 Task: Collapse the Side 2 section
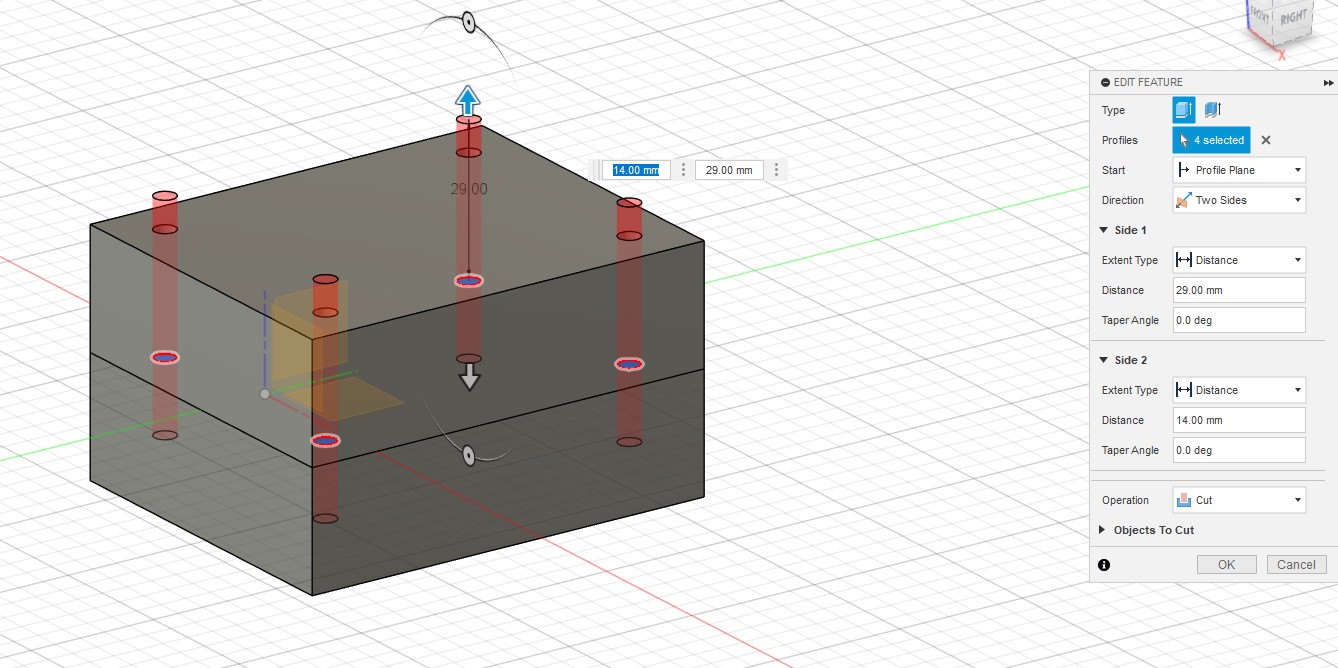1103,360
